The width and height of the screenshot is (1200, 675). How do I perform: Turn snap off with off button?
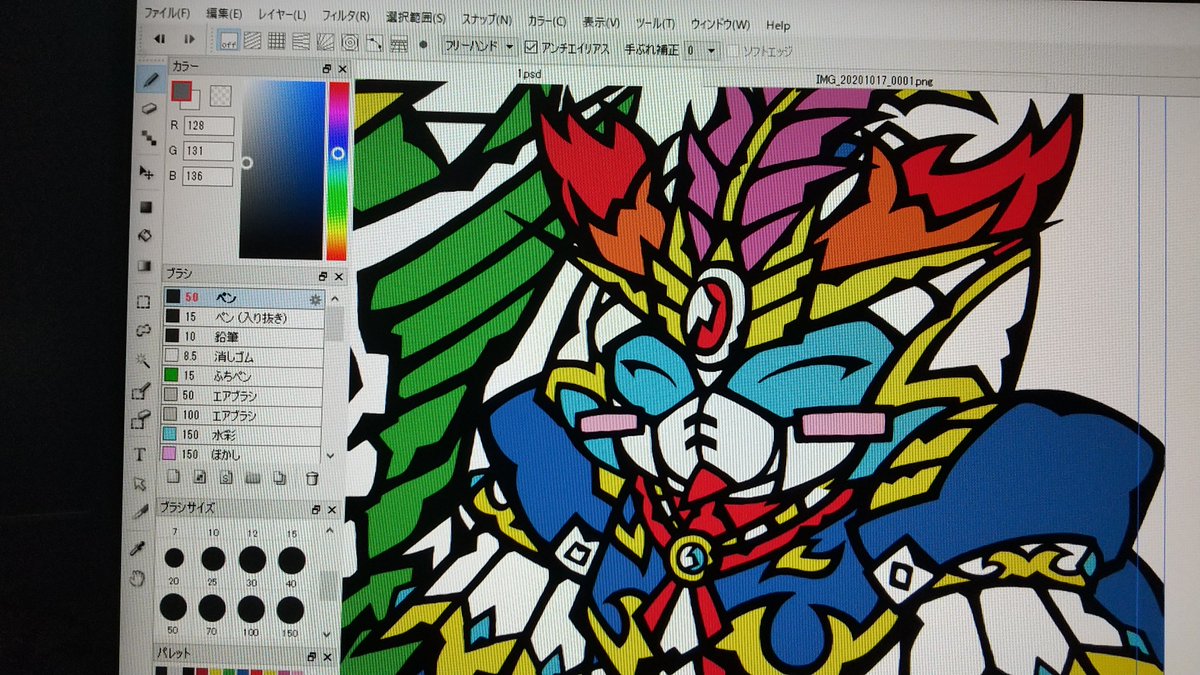(229, 42)
